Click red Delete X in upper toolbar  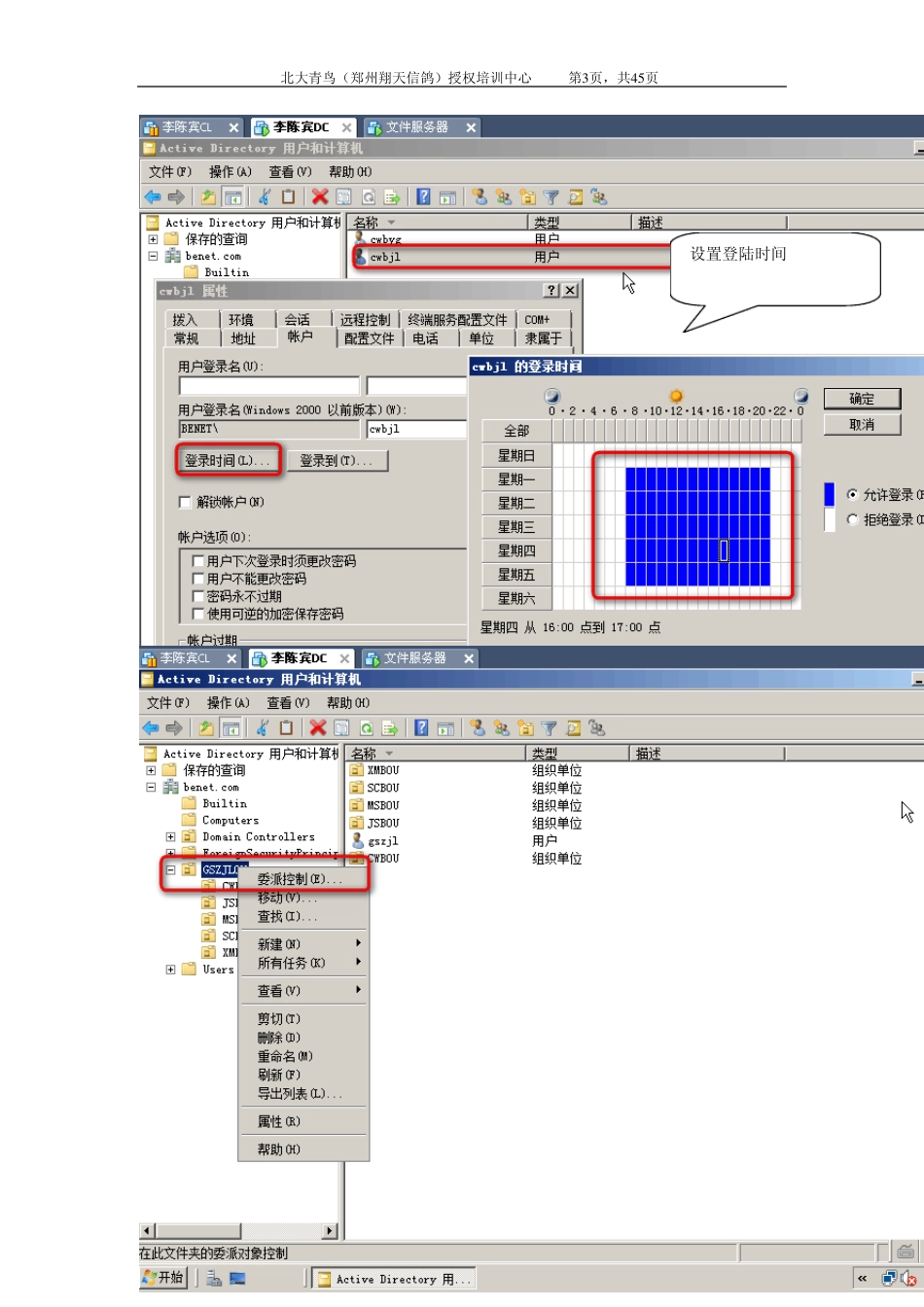coord(319,196)
